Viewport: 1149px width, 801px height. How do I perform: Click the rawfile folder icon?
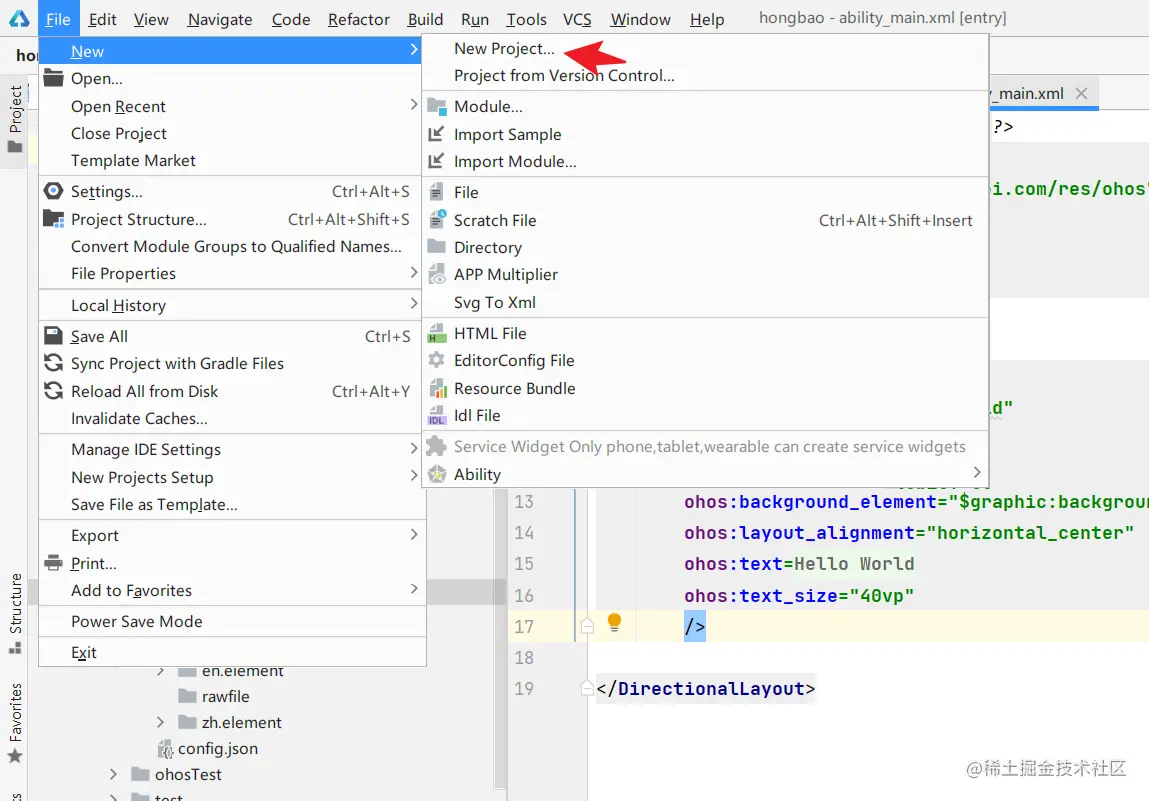pyautogui.click(x=188, y=695)
